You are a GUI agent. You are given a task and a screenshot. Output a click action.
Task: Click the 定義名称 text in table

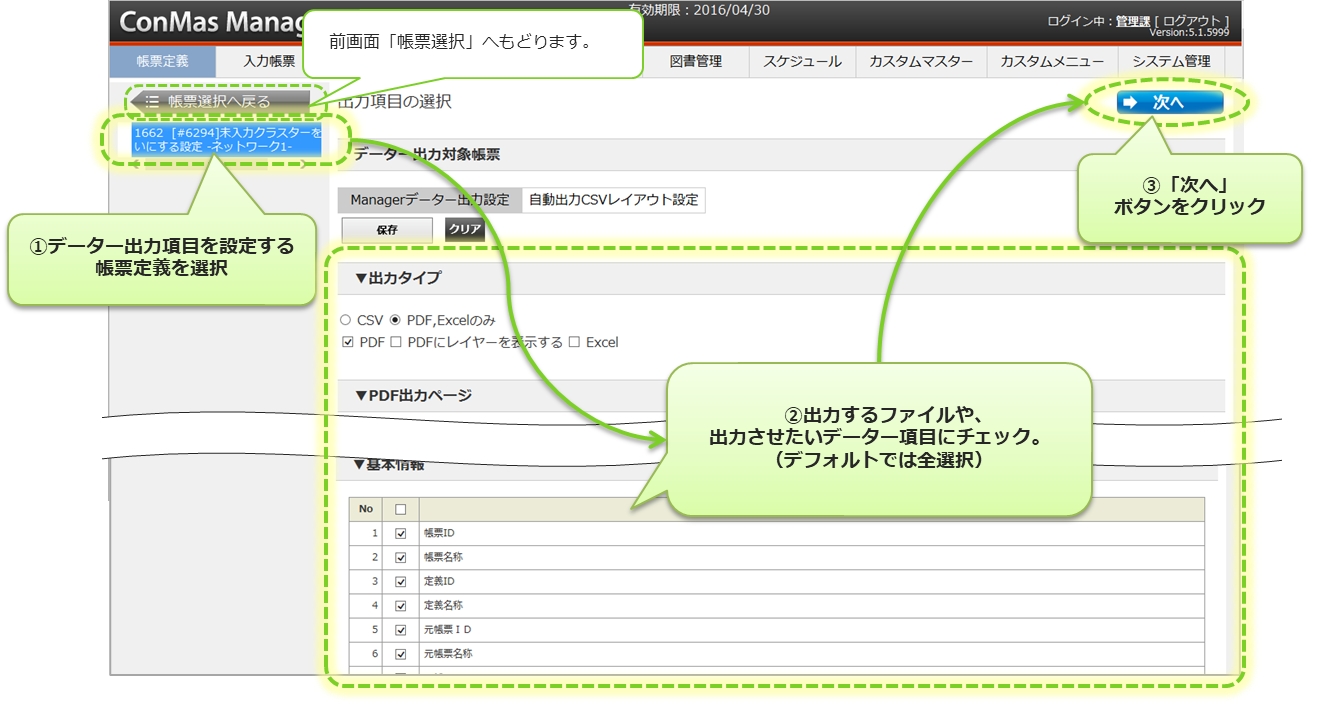pos(443,605)
